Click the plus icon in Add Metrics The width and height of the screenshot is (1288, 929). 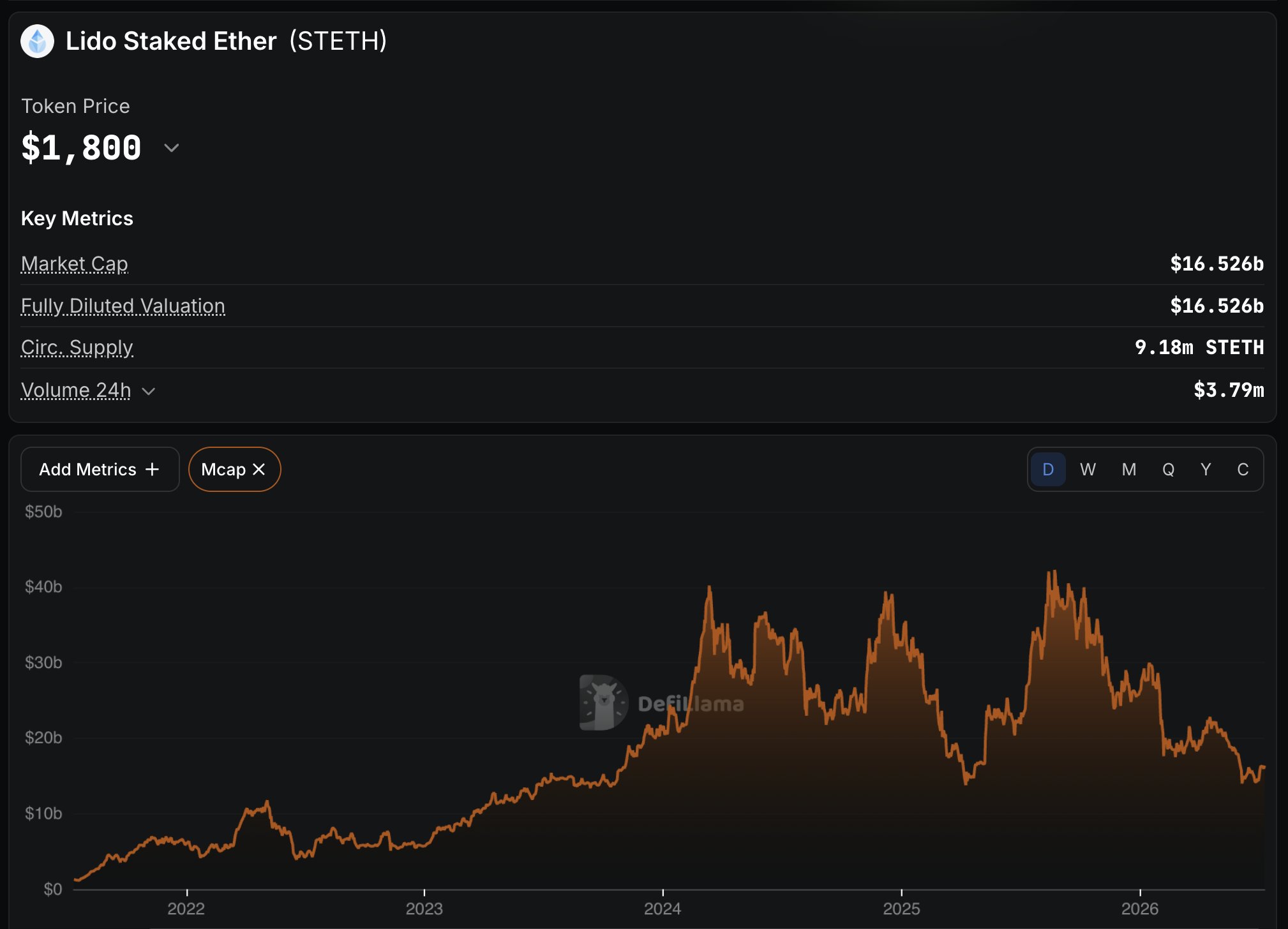coord(152,470)
